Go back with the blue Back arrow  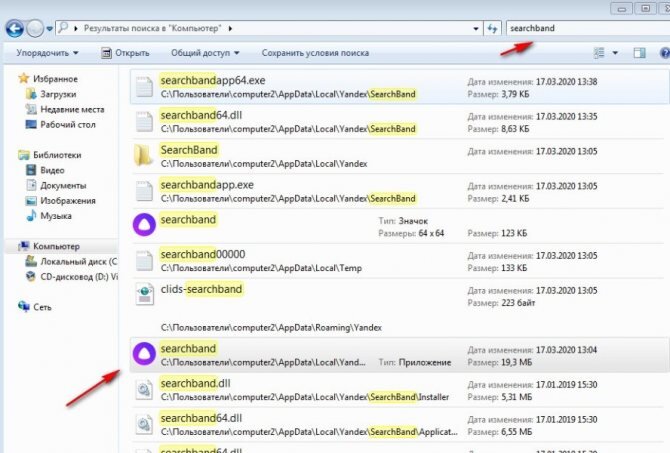click(14, 29)
